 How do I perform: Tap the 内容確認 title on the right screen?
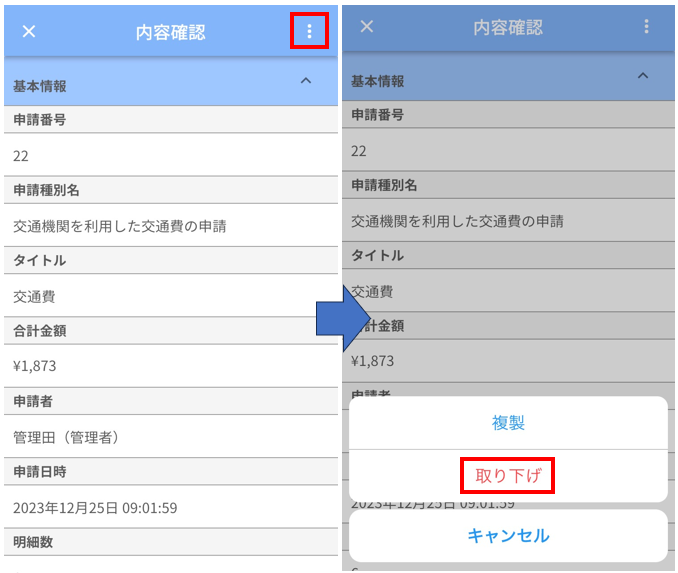tap(507, 28)
